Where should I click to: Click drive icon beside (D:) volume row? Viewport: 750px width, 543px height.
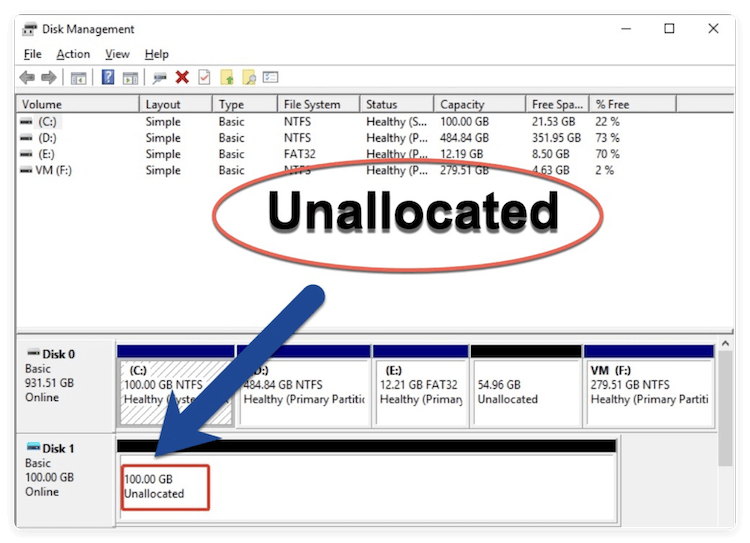point(26,138)
